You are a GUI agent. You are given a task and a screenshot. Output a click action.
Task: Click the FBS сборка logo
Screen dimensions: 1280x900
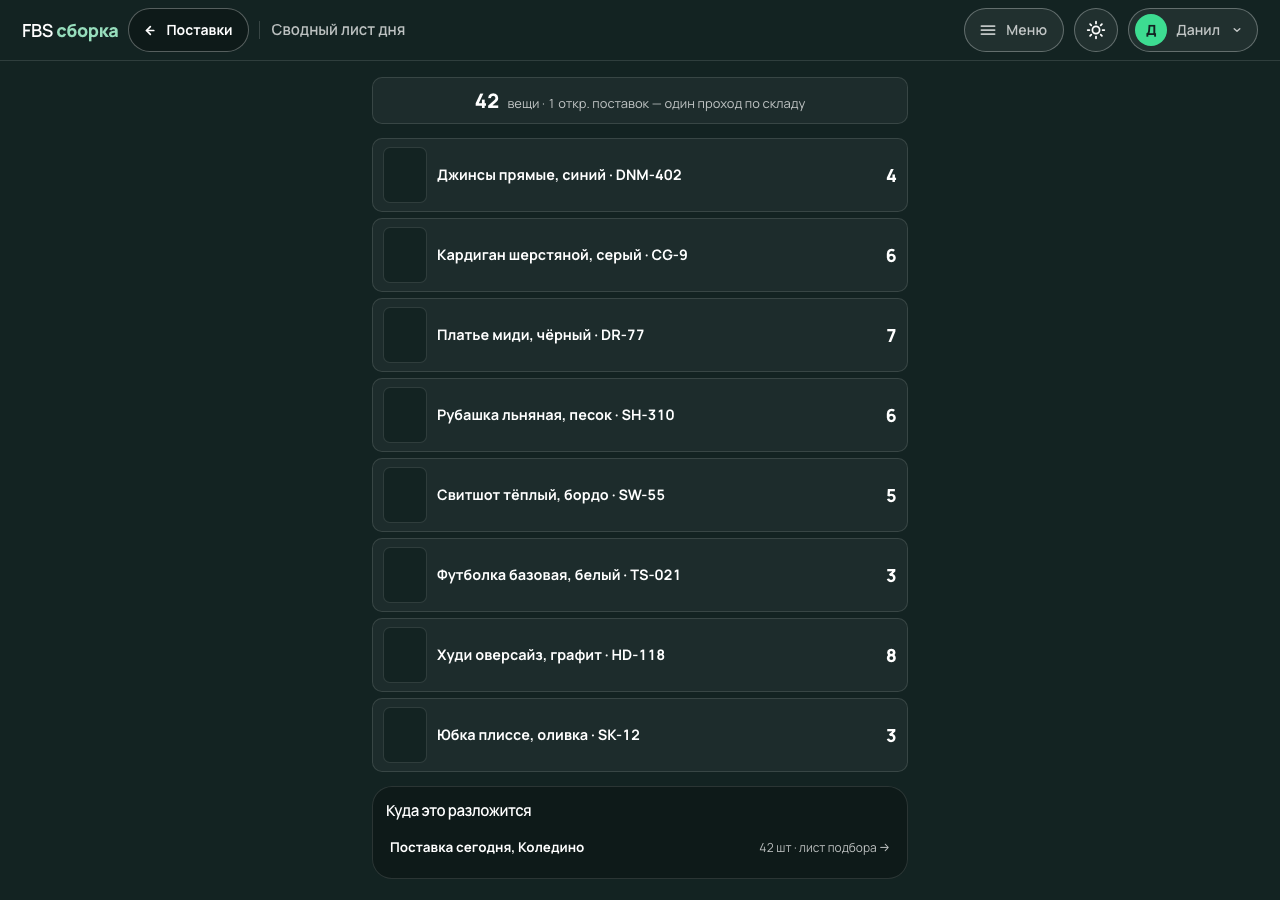70,30
